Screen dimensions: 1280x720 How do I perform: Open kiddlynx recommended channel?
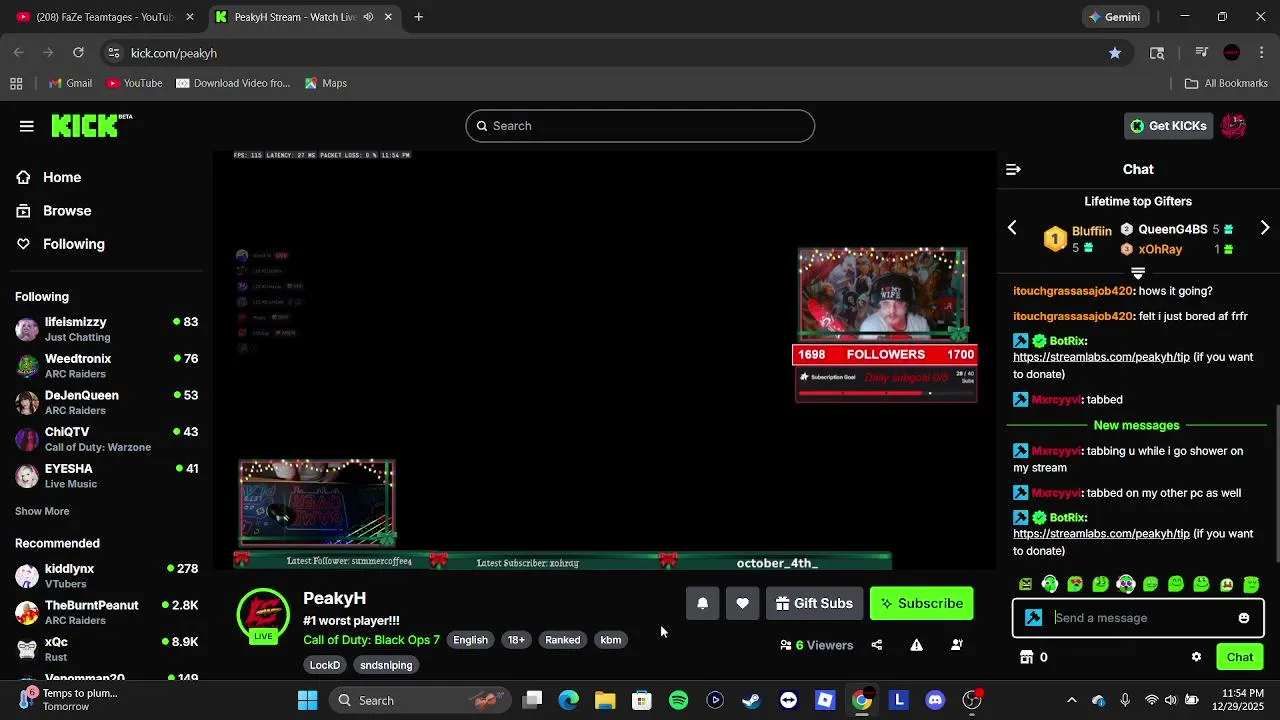click(106, 576)
